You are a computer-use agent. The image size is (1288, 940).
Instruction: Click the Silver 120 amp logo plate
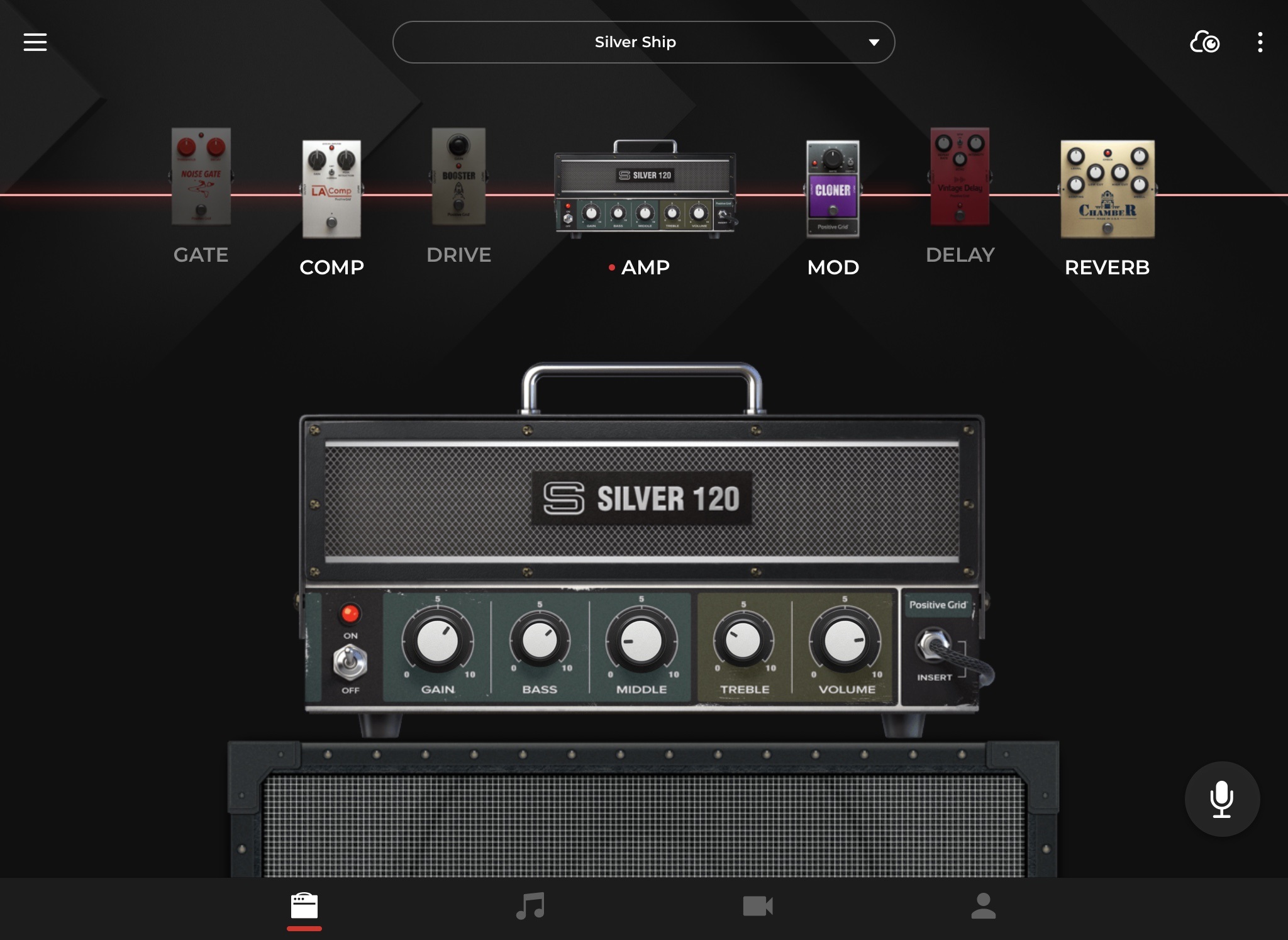pos(641,498)
